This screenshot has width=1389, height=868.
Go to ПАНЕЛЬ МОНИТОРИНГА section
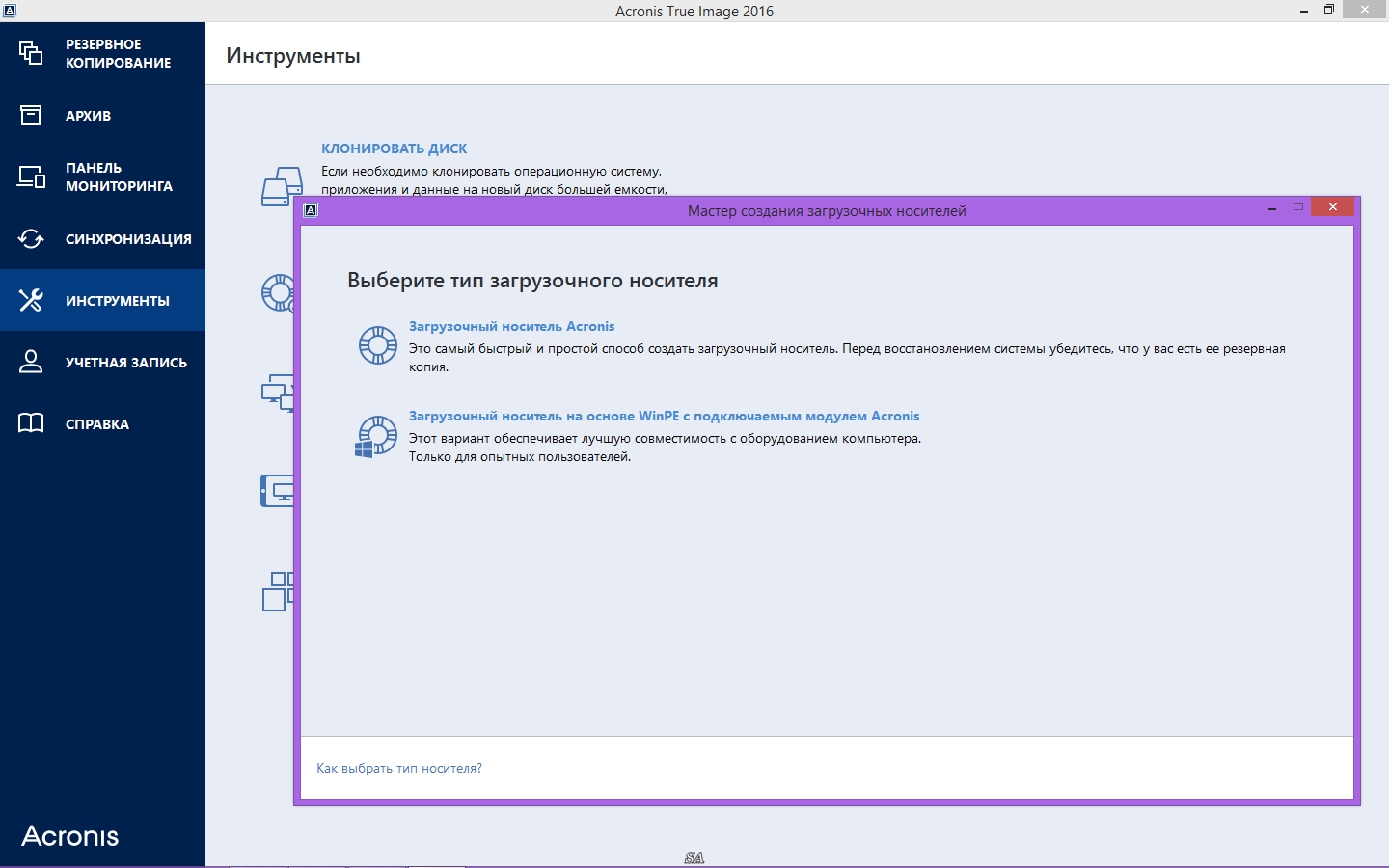click(x=119, y=176)
